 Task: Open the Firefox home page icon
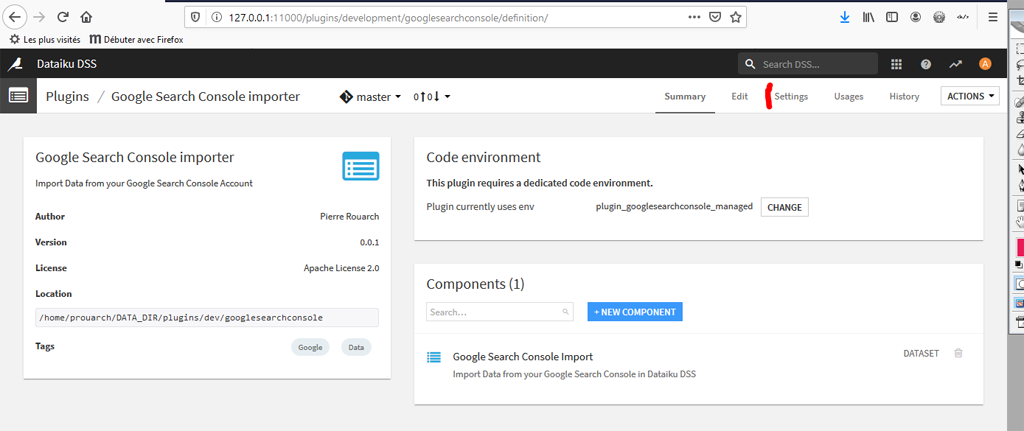(86, 18)
